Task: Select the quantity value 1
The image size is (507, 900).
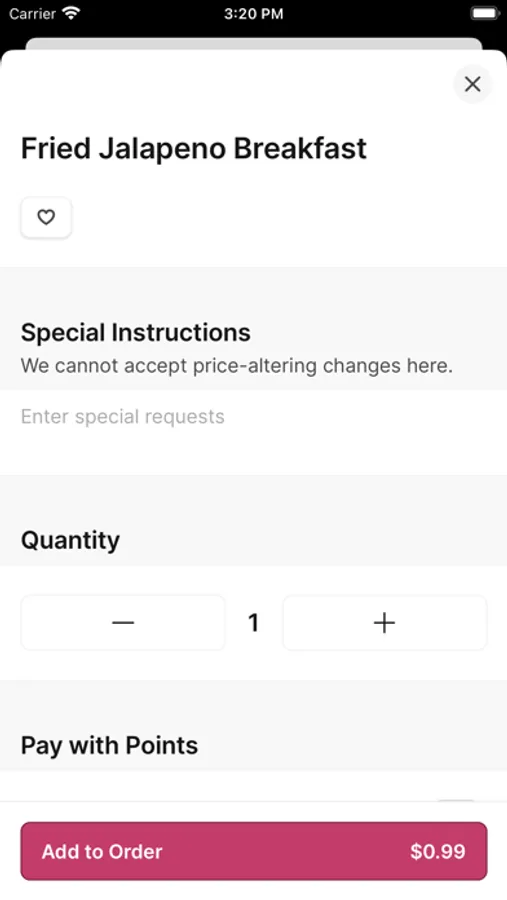Action: (253, 623)
